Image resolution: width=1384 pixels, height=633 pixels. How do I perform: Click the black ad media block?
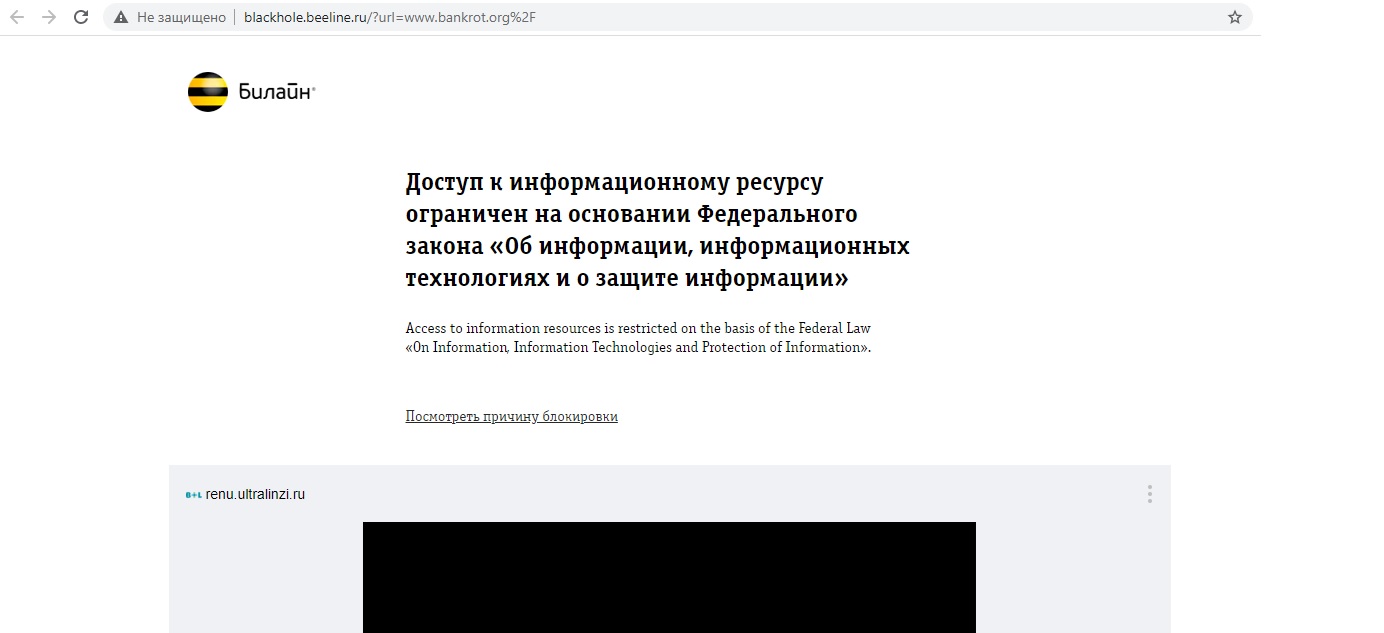[x=669, y=577]
